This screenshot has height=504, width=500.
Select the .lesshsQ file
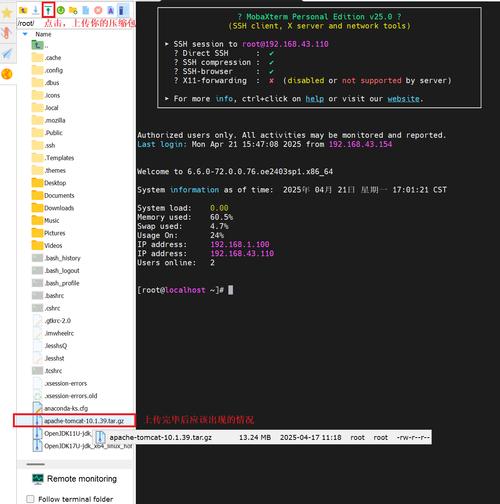tap(50, 346)
